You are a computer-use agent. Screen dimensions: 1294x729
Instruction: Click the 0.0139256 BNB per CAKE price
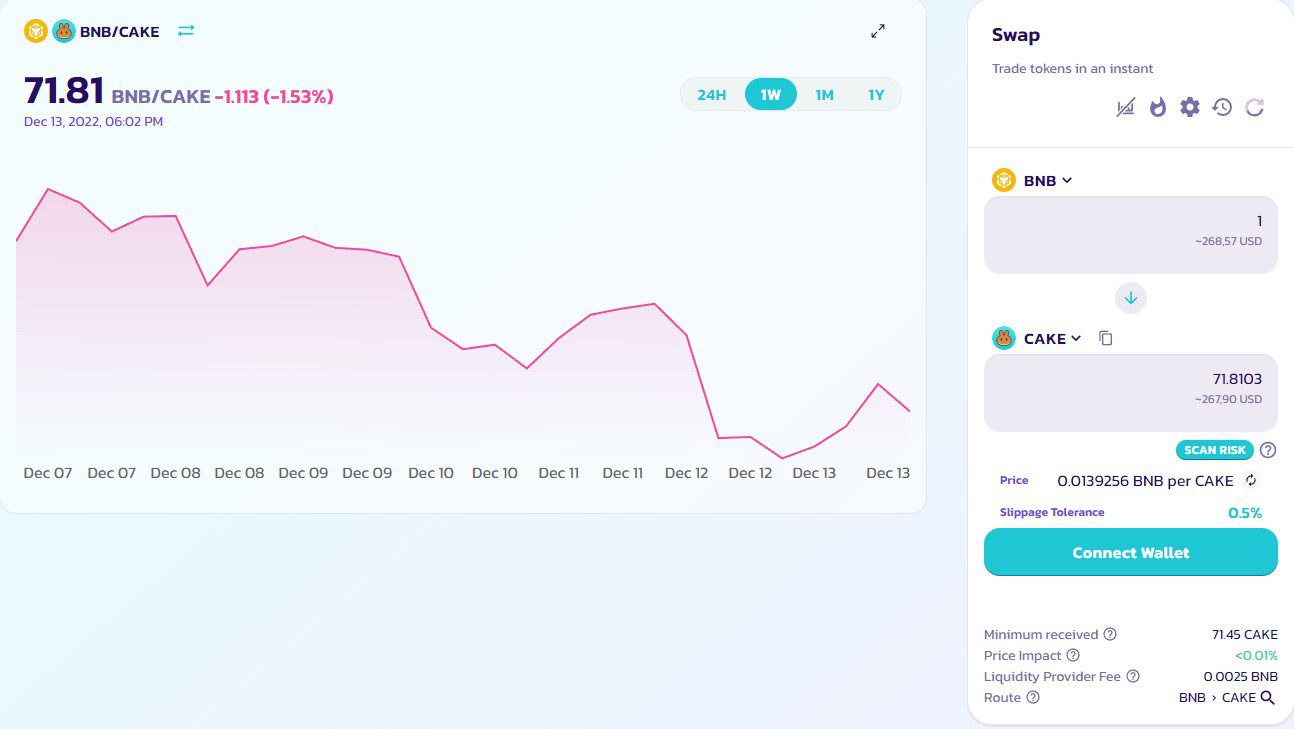click(x=1145, y=481)
